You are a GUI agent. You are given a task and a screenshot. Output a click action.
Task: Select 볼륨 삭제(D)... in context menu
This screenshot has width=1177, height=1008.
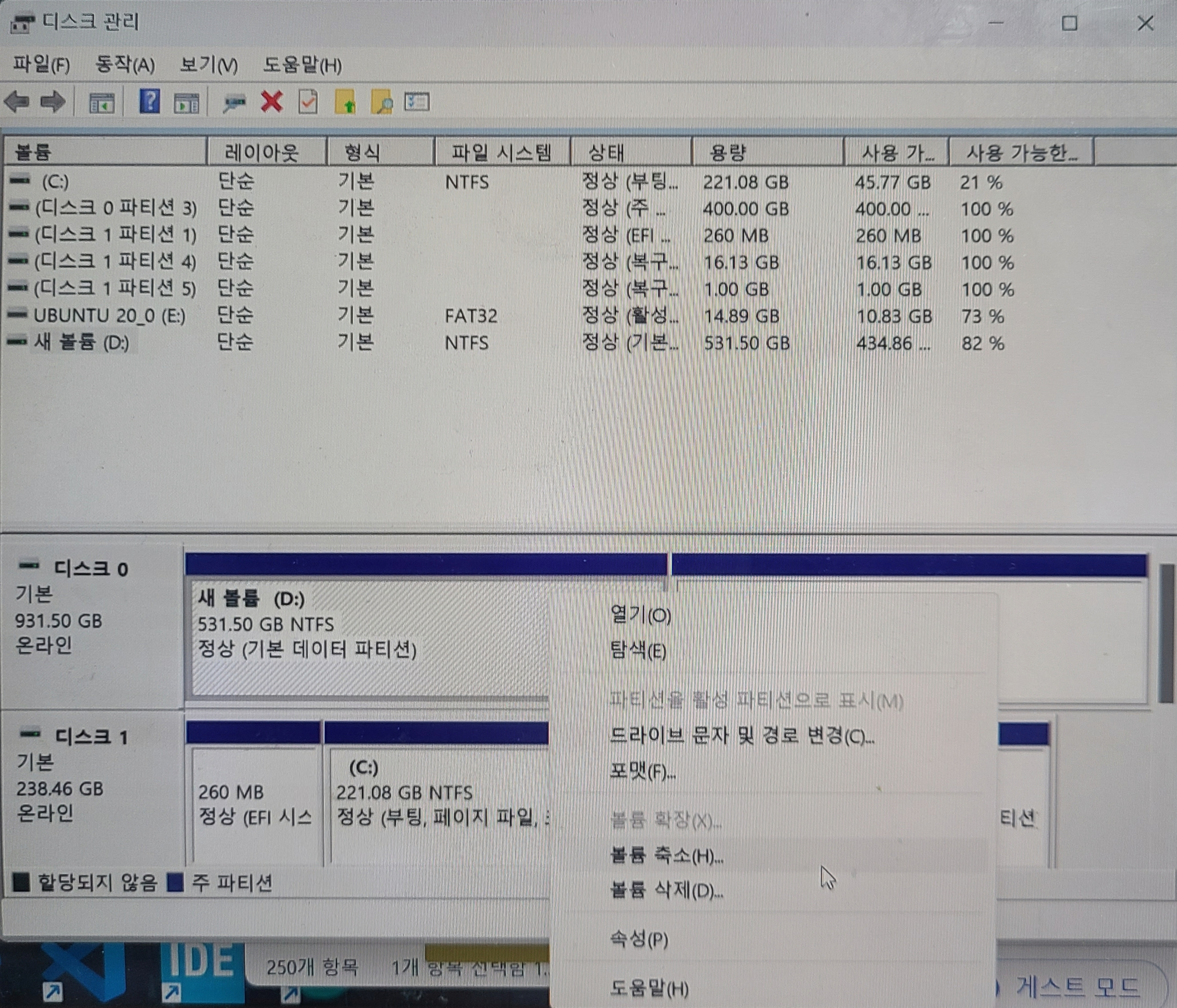point(666,890)
